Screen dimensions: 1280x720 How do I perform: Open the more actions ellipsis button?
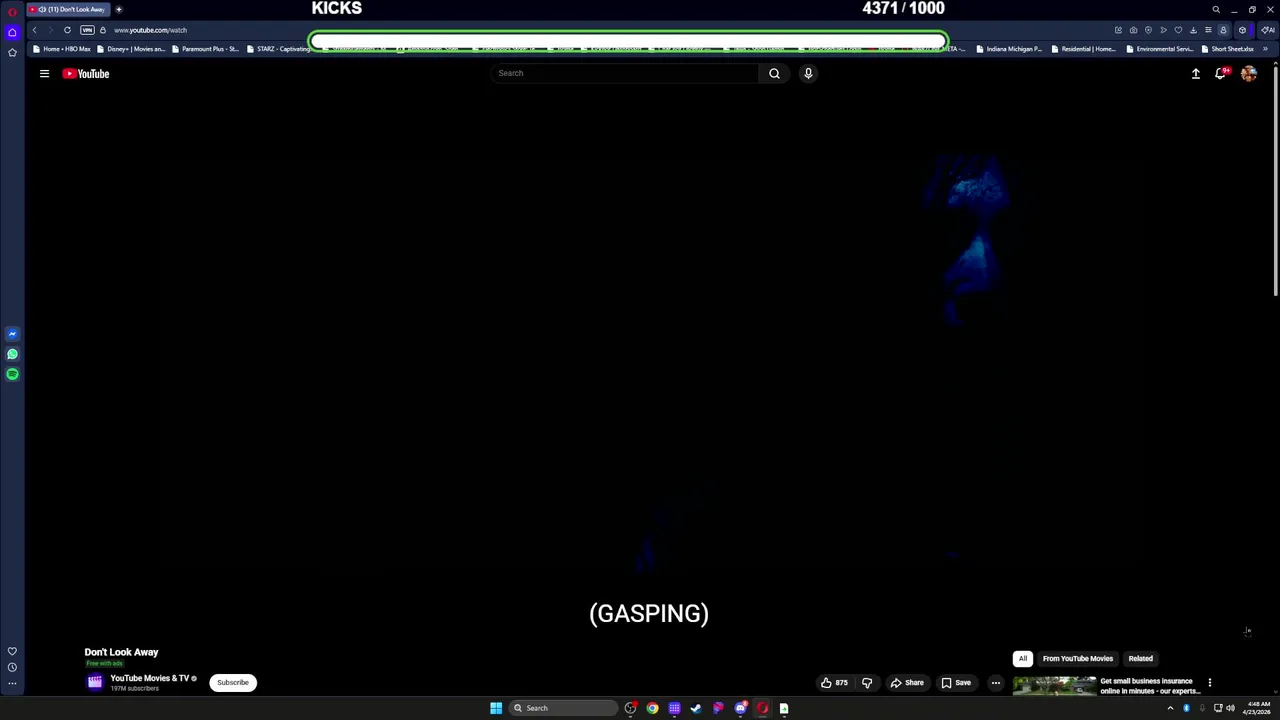click(x=996, y=683)
